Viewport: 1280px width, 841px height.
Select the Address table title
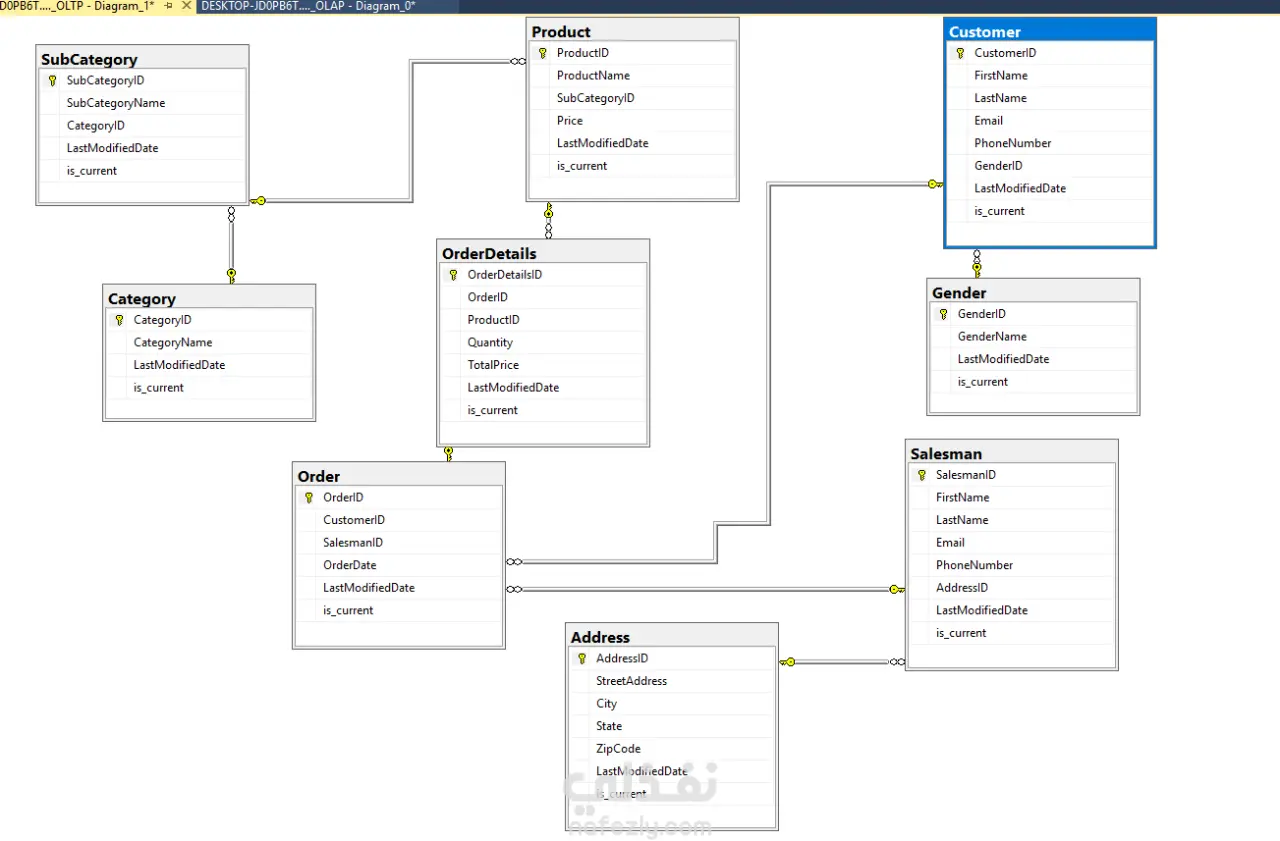click(600, 637)
